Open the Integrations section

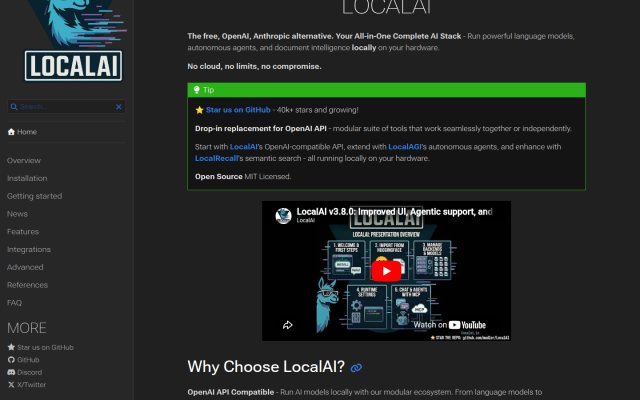click(29, 249)
